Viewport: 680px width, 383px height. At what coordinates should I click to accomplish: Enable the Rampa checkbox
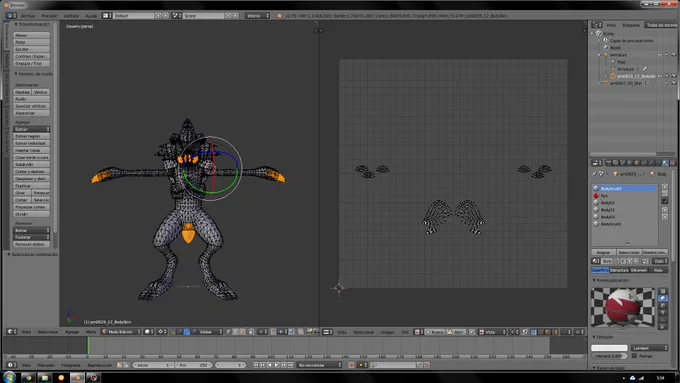point(634,356)
